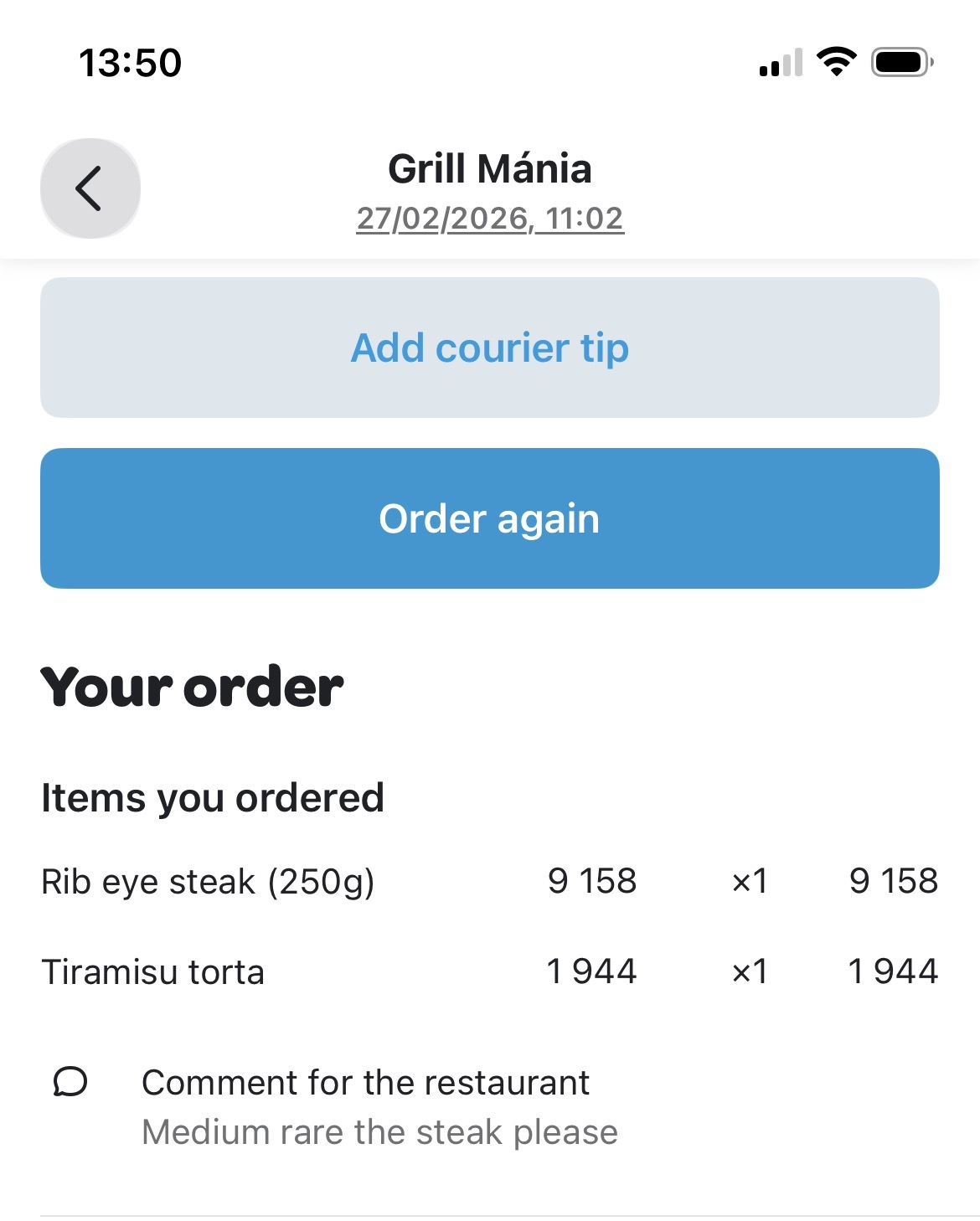Open the 27/02/2026, 11:02 date link
Image resolution: width=980 pixels, height=1221 pixels.
coord(490,219)
